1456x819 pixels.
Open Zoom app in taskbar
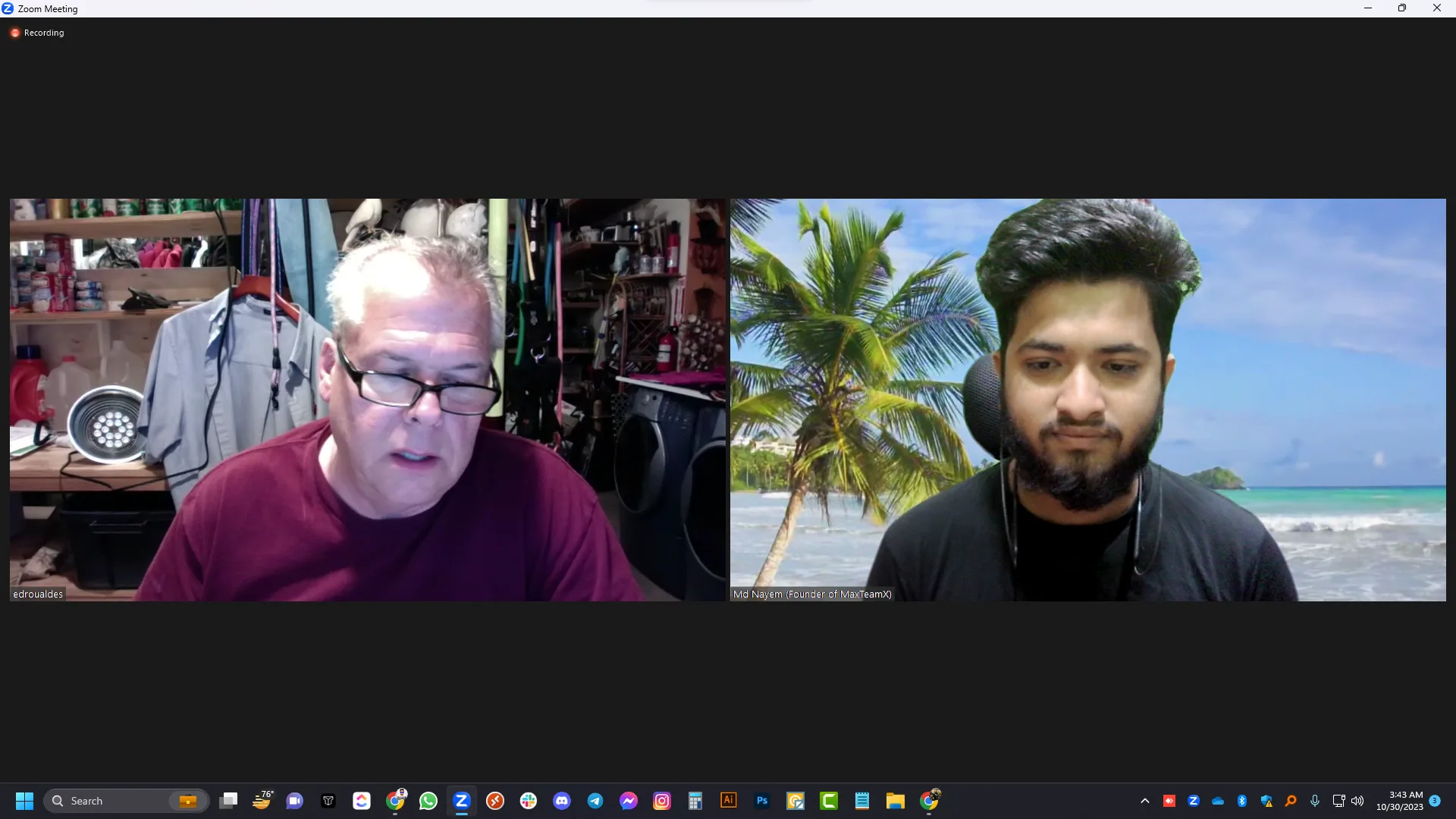click(461, 801)
